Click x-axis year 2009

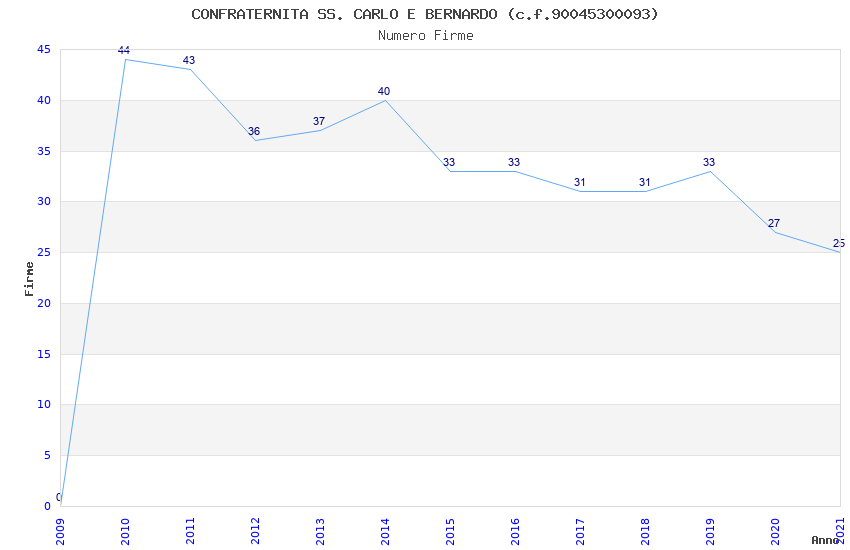click(x=60, y=532)
